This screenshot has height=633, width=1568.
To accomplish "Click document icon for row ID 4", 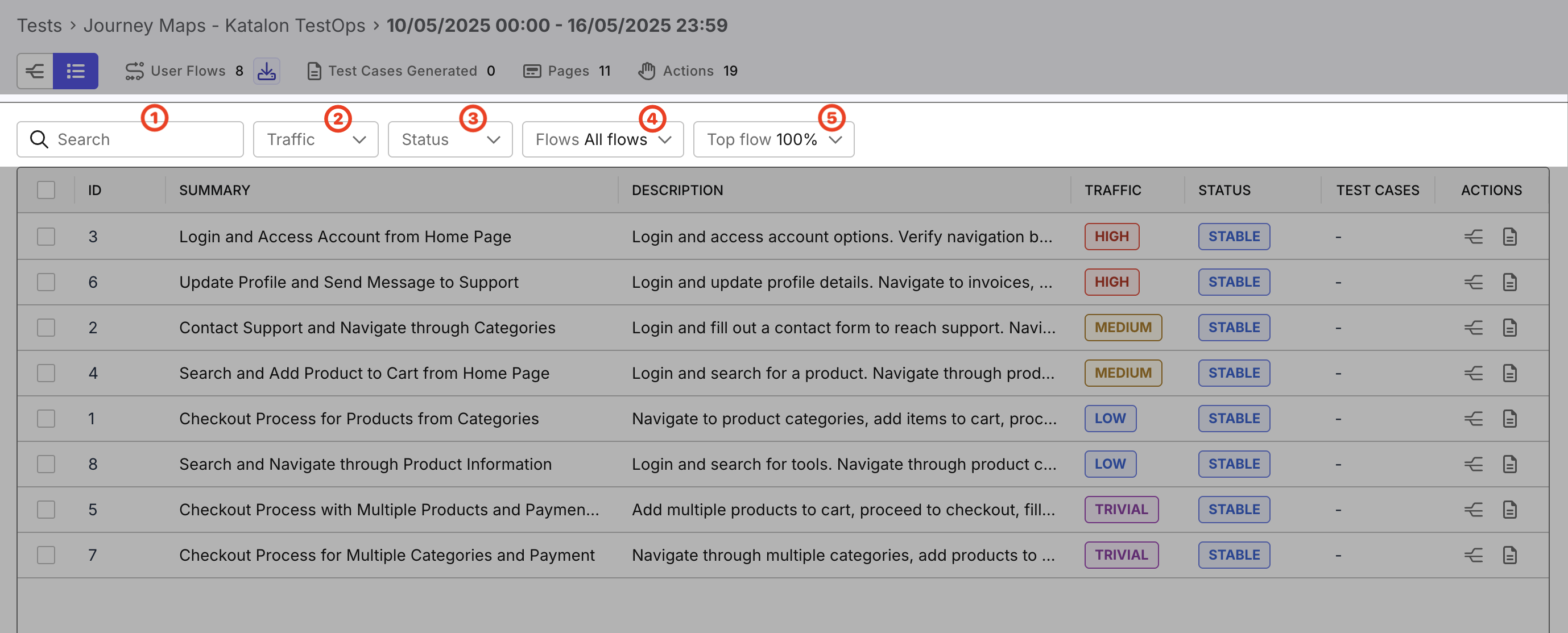I will click(x=1509, y=373).
